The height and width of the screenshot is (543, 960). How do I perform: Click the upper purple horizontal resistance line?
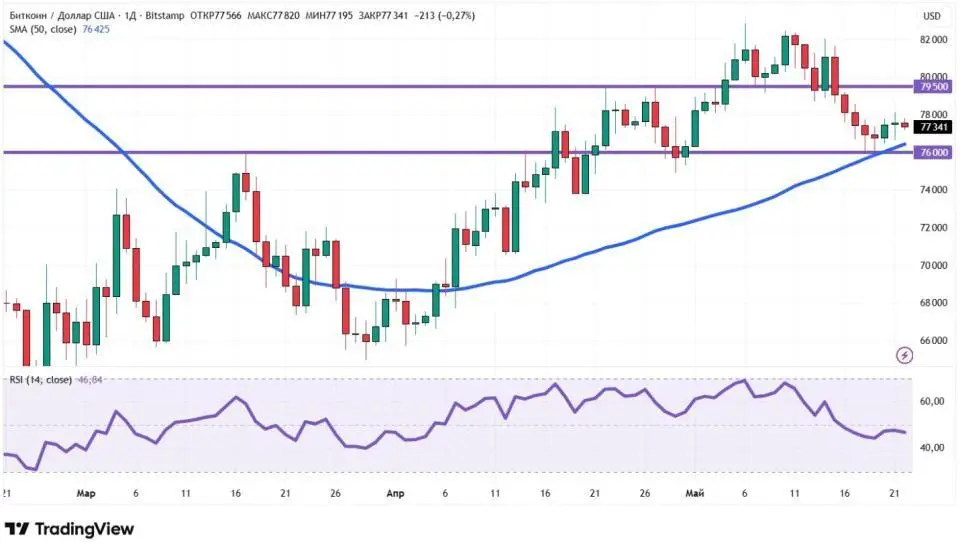coord(458,87)
